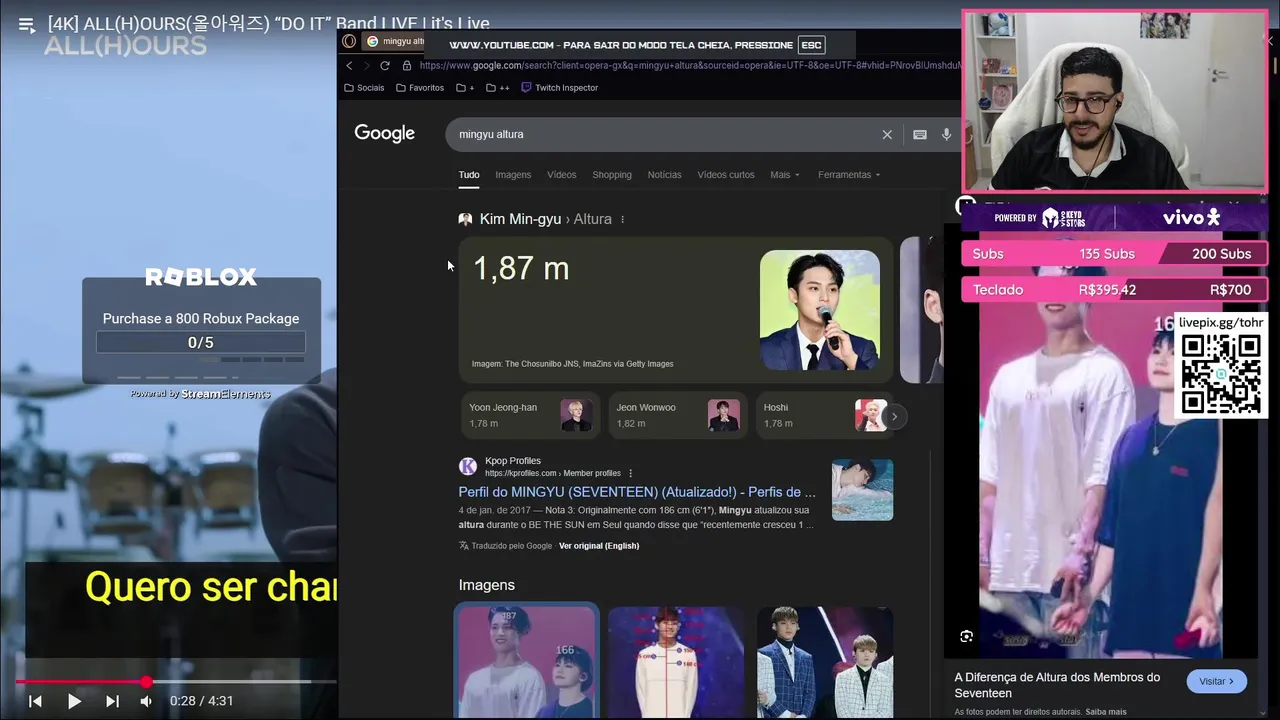Select the Tudo search tab
The height and width of the screenshot is (720, 1280).
[x=469, y=175]
